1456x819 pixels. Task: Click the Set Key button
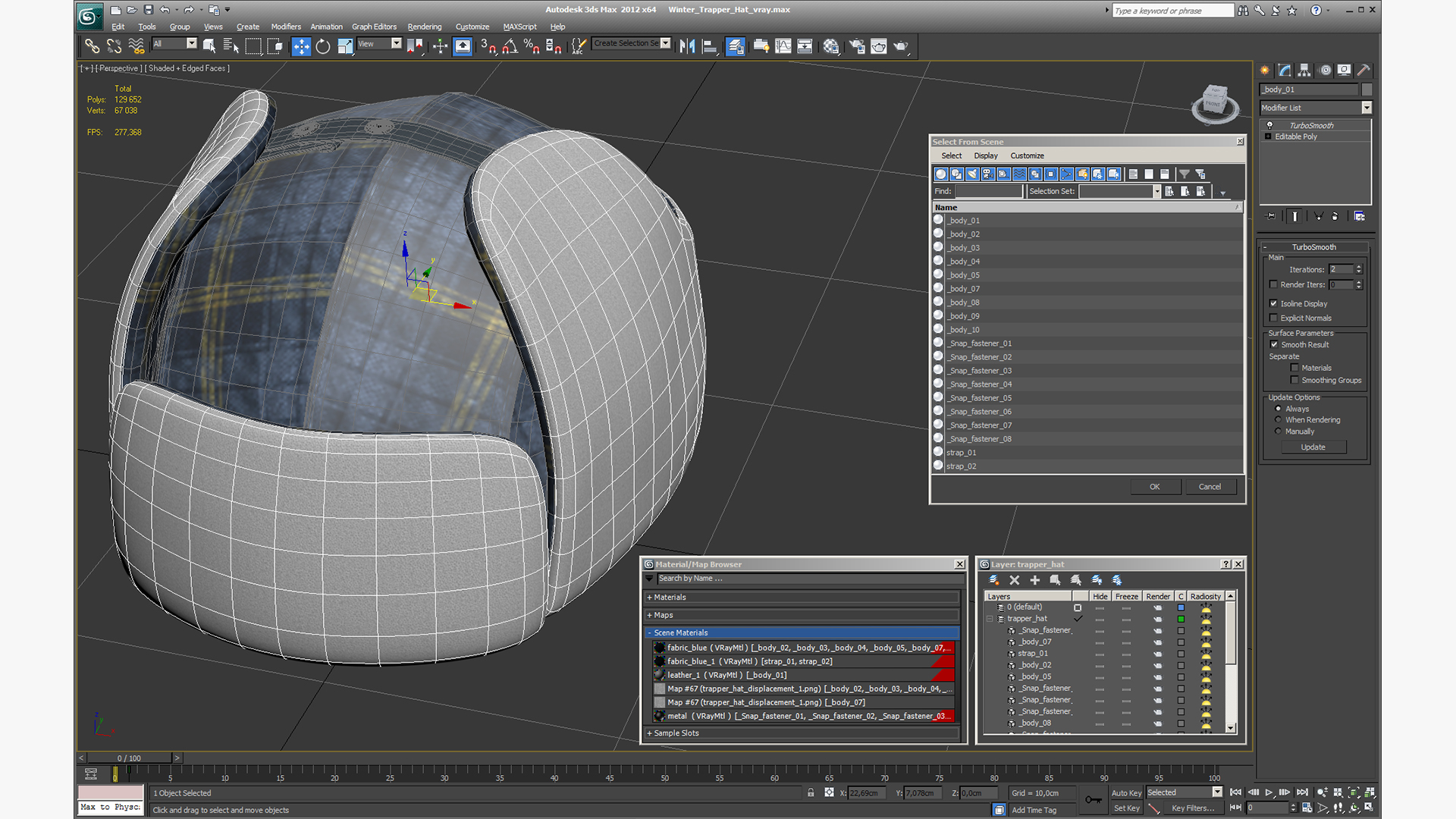point(1126,808)
